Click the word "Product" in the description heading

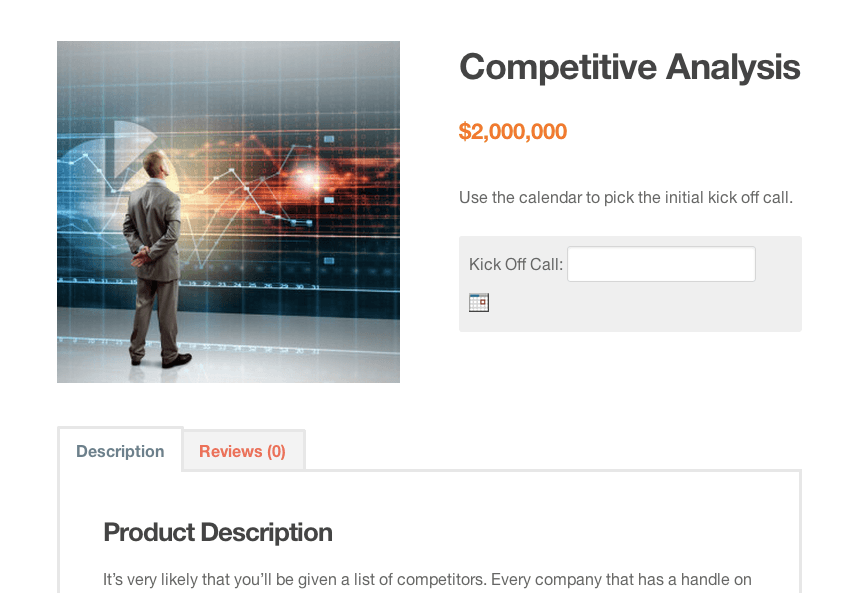click(148, 532)
